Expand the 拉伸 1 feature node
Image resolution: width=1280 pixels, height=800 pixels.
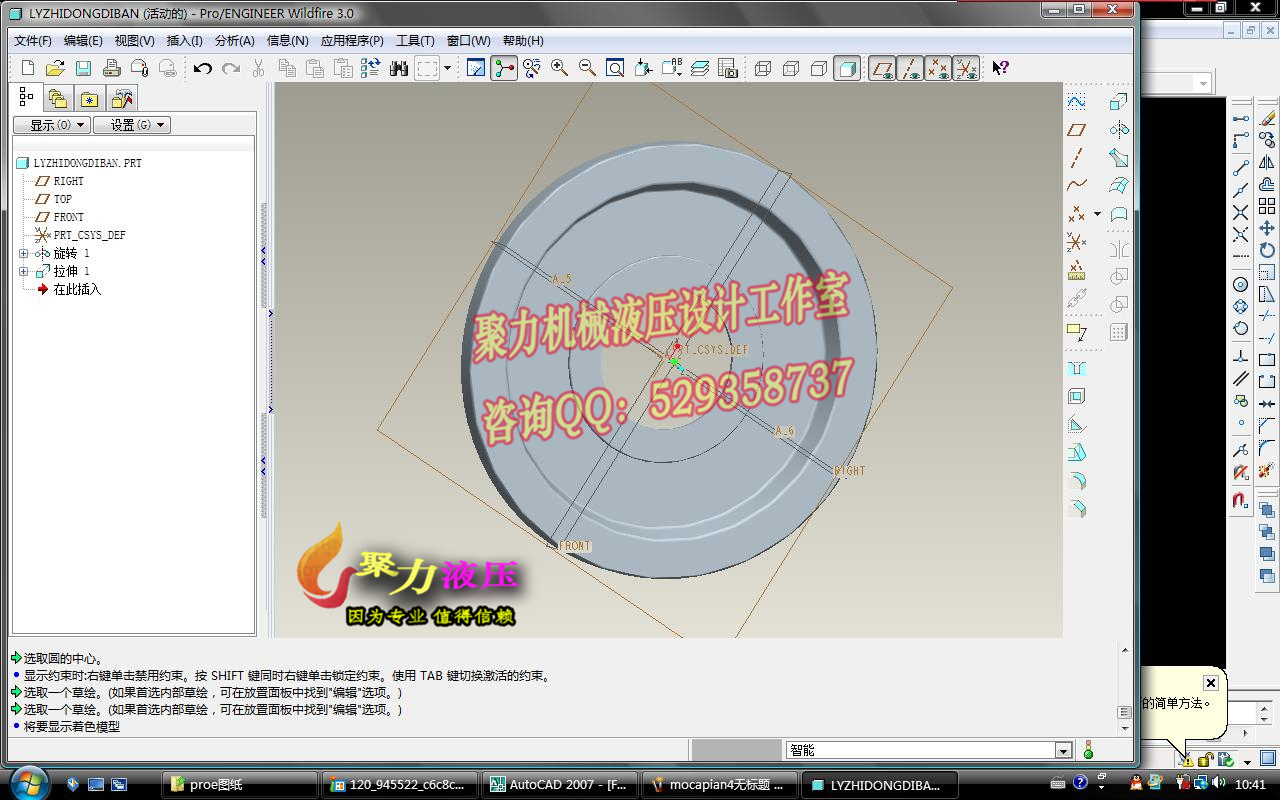[24, 272]
